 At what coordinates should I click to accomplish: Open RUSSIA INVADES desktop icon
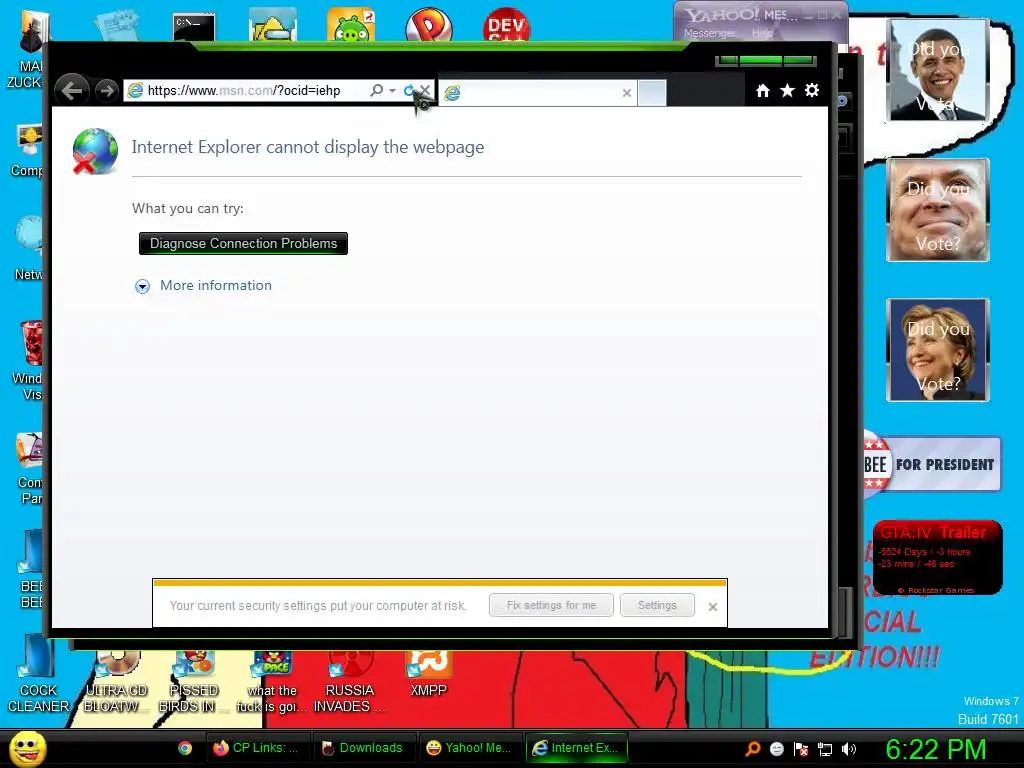point(349,682)
